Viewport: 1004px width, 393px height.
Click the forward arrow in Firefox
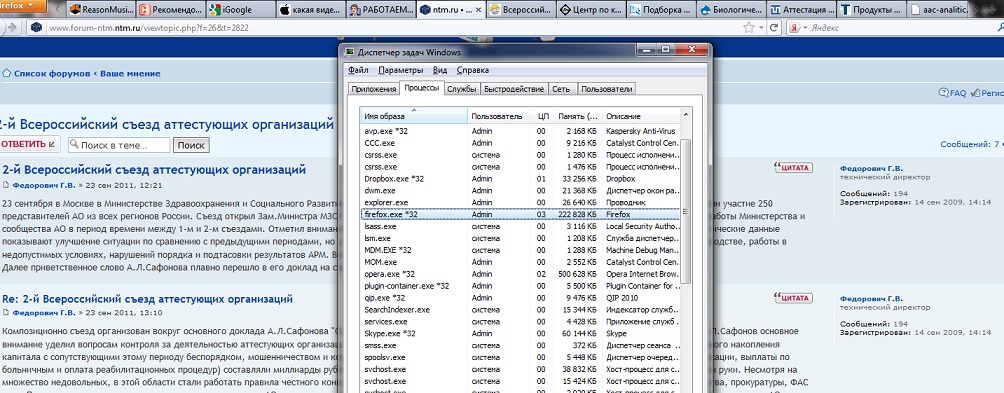[x=12, y=28]
